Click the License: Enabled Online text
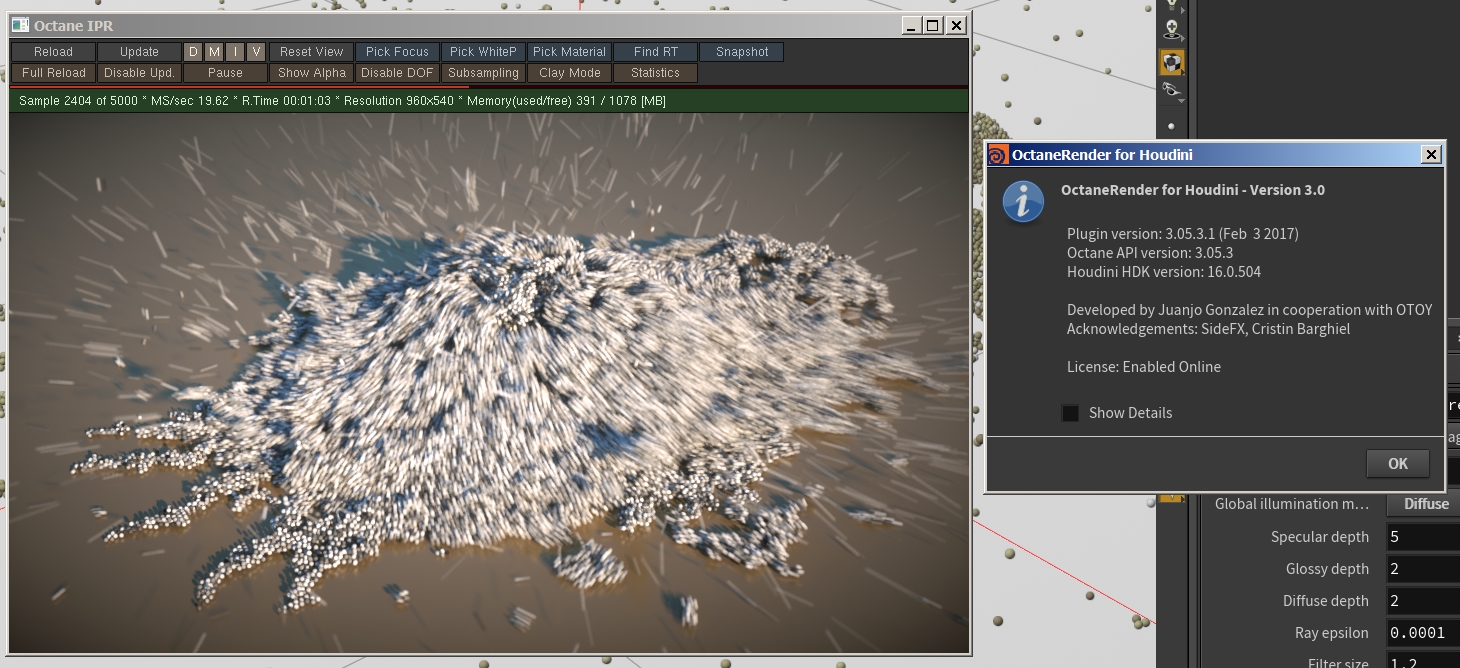1460x668 pixels. [x=1143, y=367]
